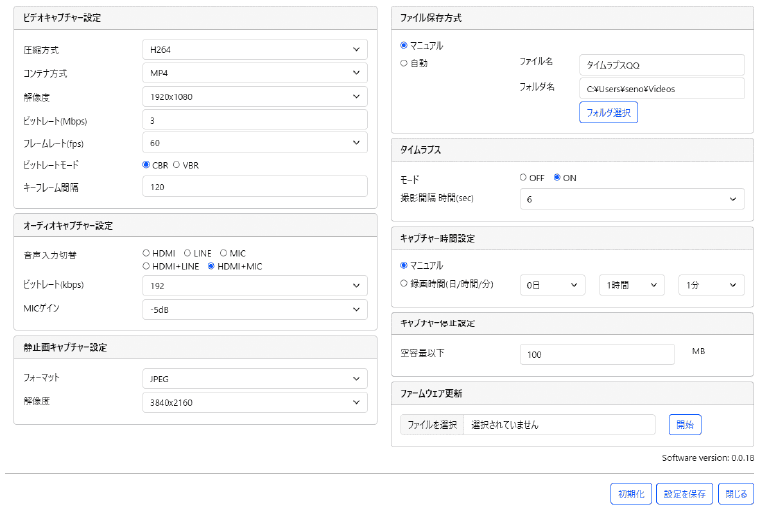The width and height of the screenshot is (760, 511).
Task: Click the ビットレート(Mbps) input field
Action: pyautogui.click(x=254, y=120)
